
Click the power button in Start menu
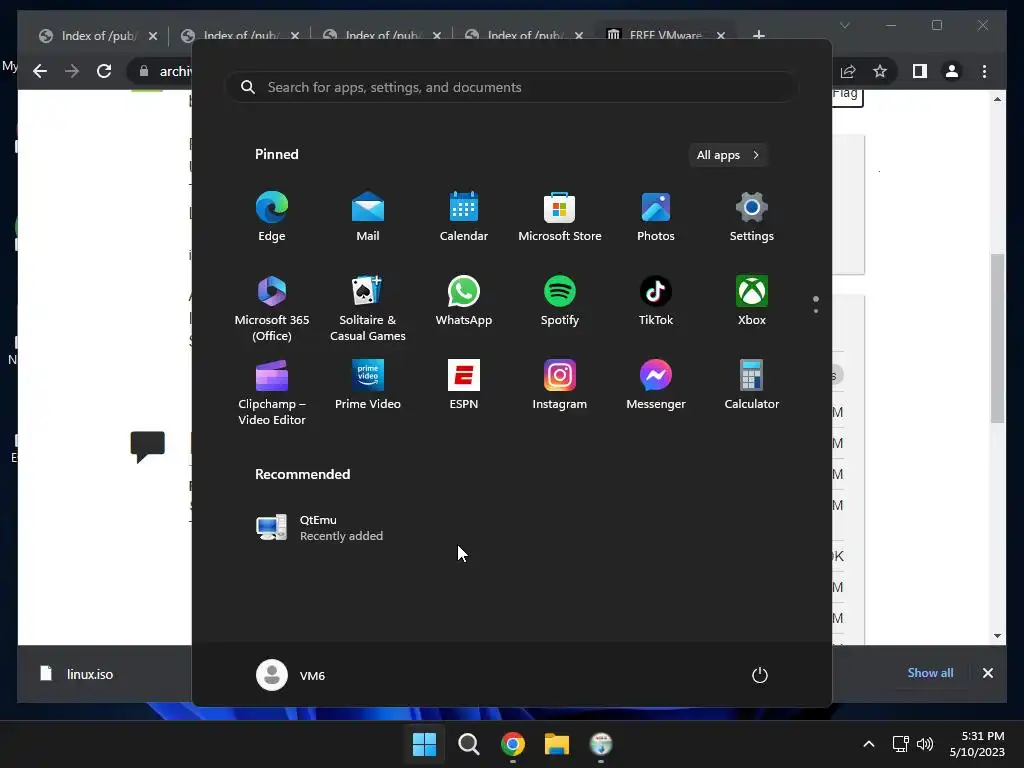(x=760, y=675)
